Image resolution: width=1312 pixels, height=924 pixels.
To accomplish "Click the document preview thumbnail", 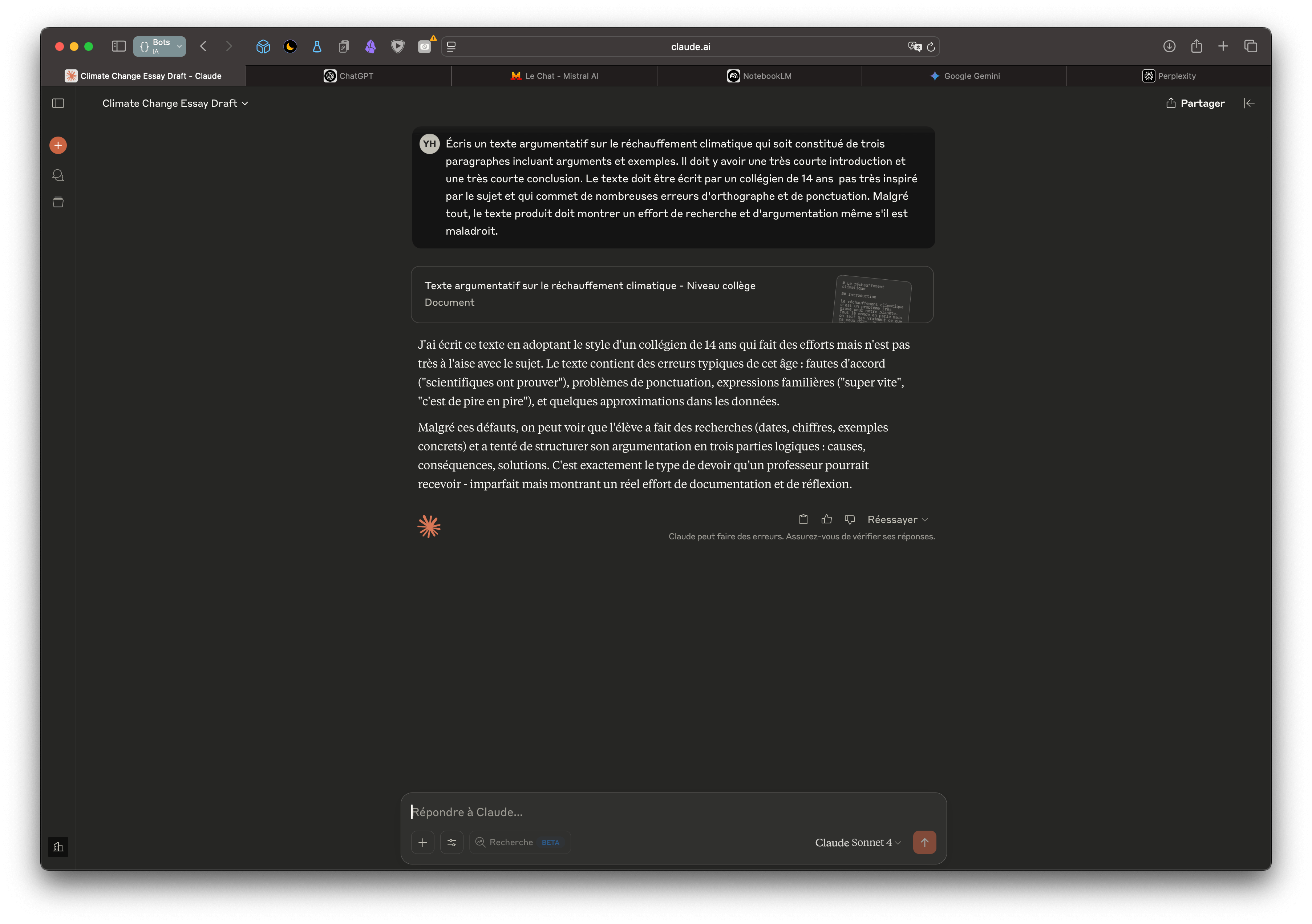I will click(873, 299).
